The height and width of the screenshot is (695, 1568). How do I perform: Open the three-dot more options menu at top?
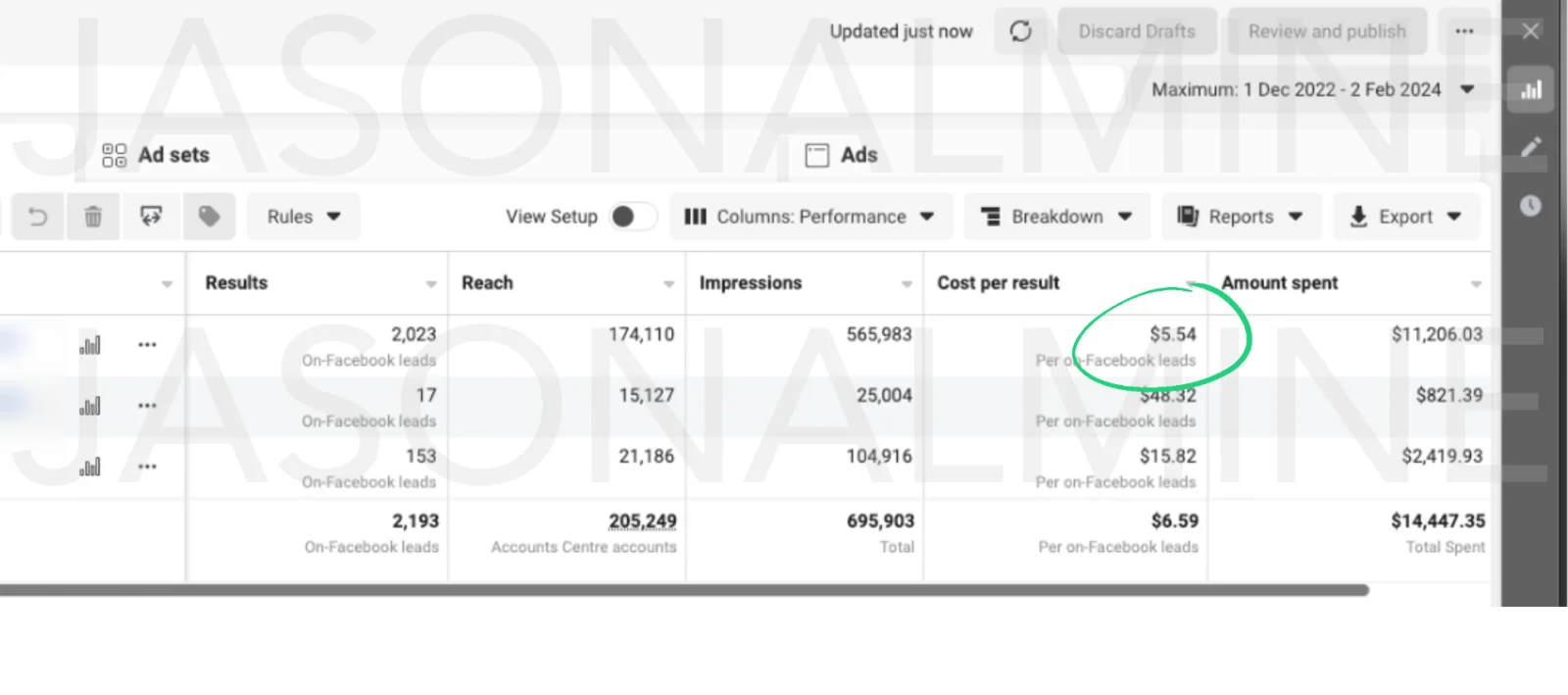pos(1464,31)
